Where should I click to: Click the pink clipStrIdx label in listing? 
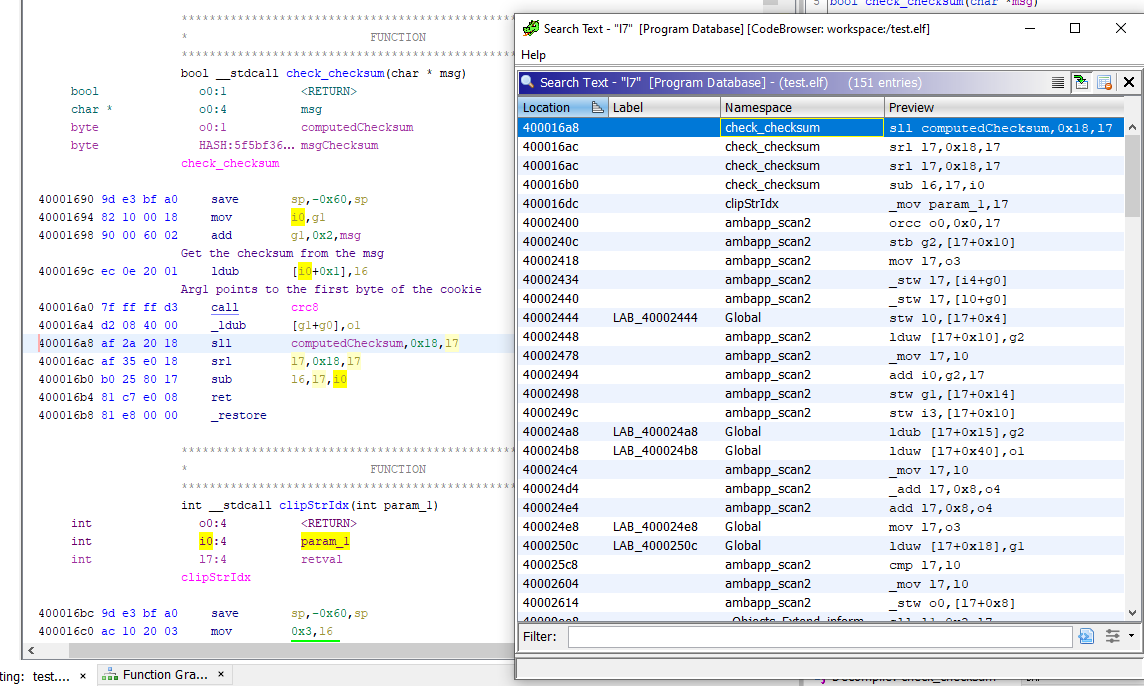216,577
